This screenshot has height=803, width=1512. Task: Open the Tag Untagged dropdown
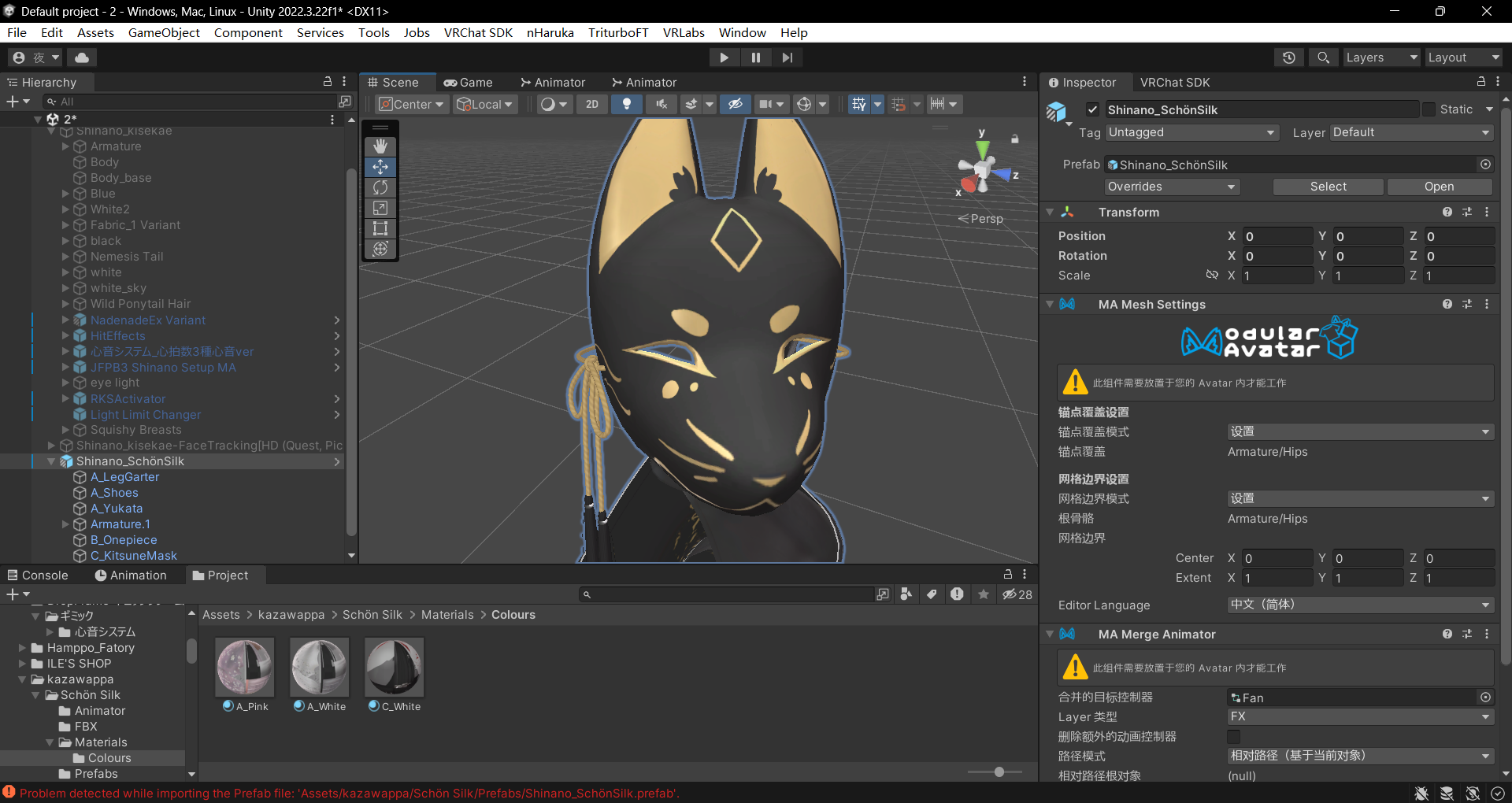[1191, 132]
